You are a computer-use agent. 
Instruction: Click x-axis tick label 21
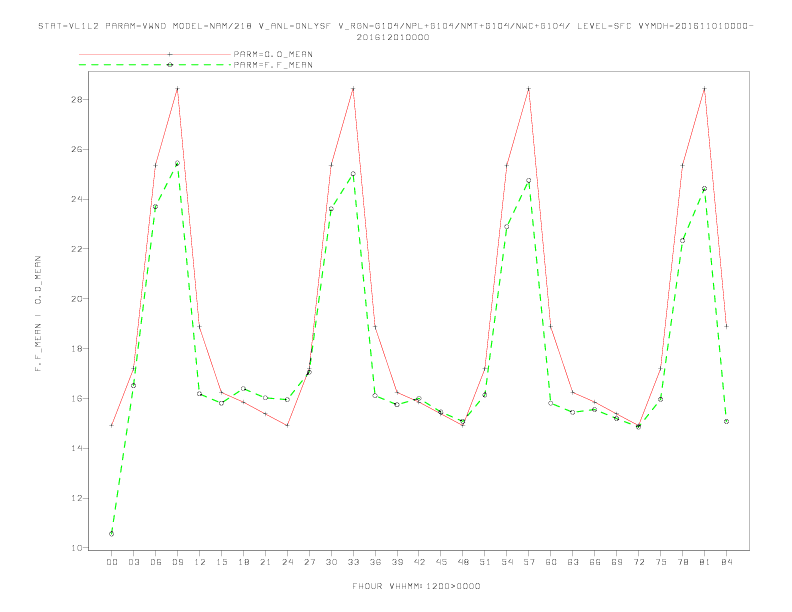265,562
